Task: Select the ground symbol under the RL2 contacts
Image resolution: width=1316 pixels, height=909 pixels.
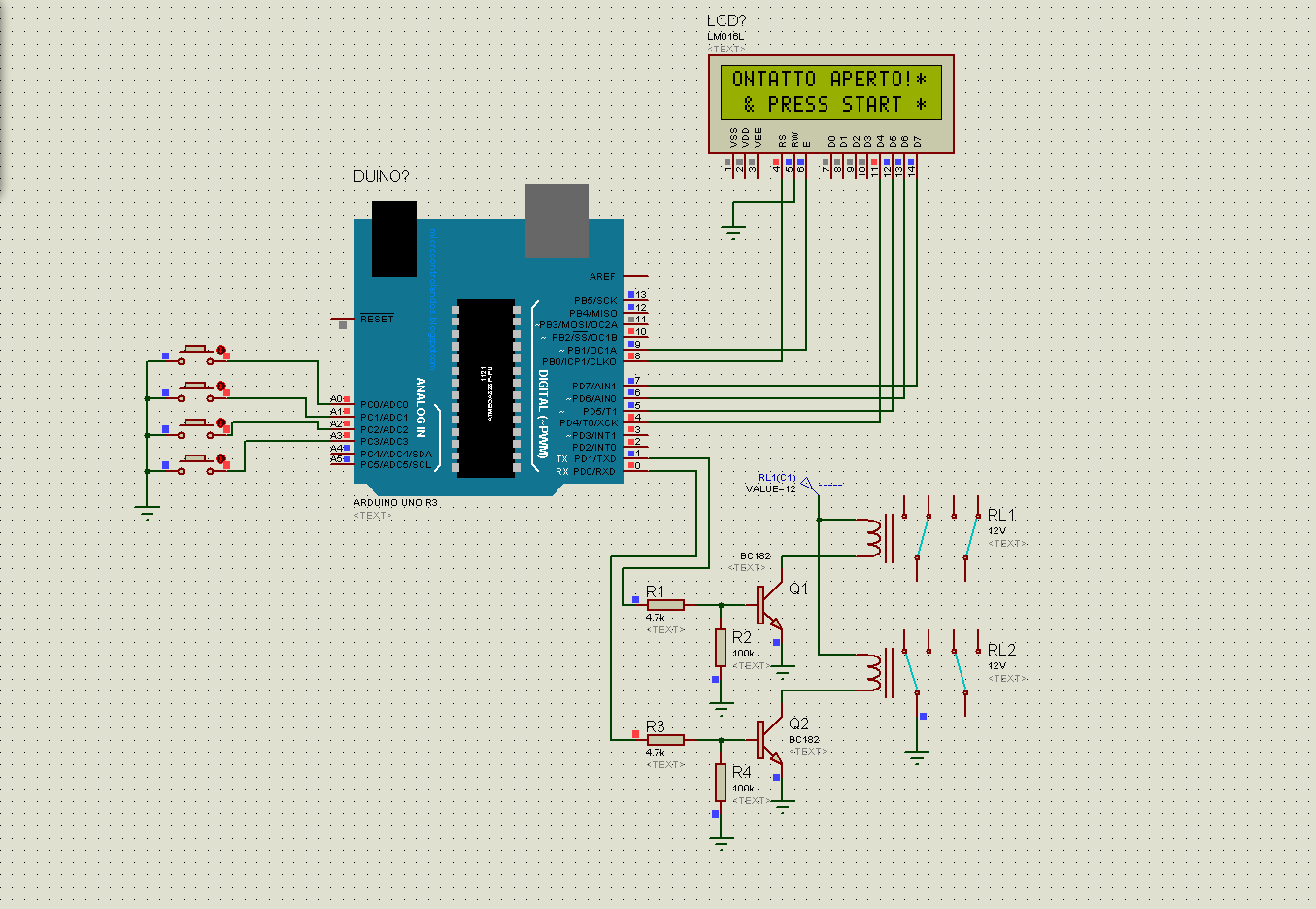Action: point(917,757)
